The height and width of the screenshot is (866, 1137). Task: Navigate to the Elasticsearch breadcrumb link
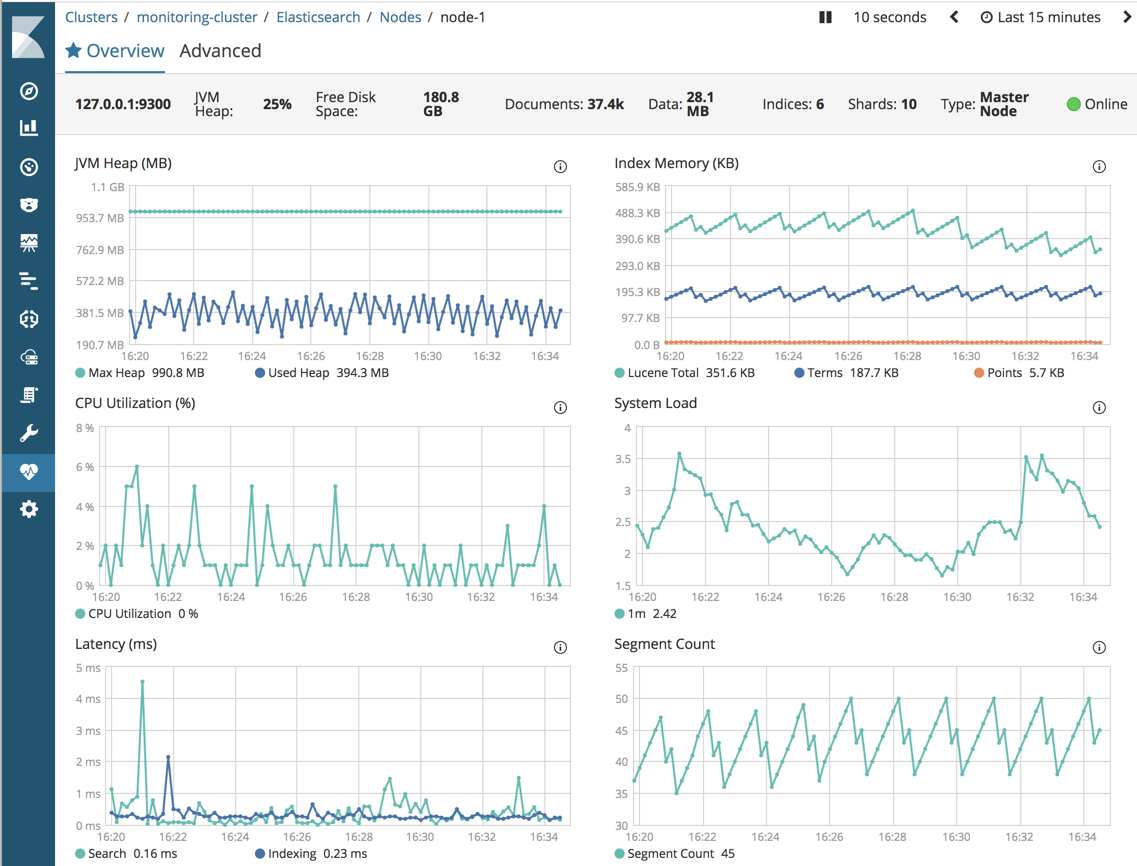[x=318, y=16]
